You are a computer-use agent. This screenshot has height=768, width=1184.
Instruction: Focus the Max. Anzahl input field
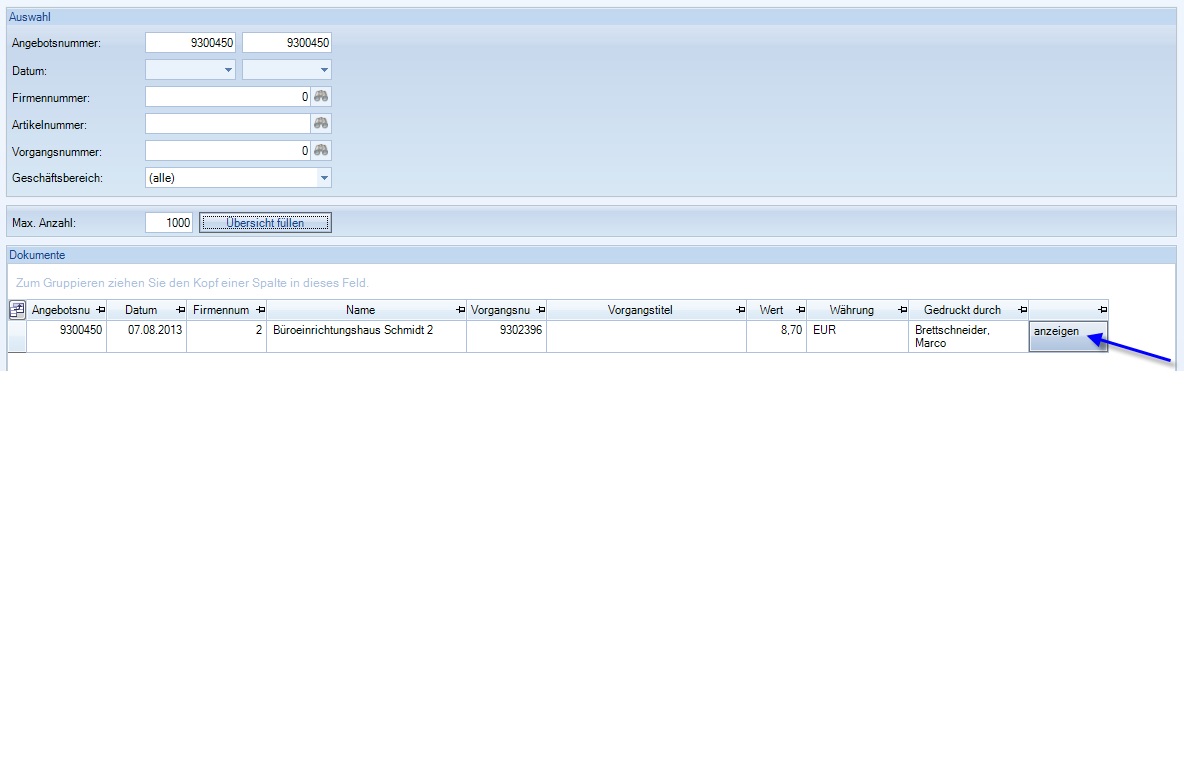pos(169,223)
